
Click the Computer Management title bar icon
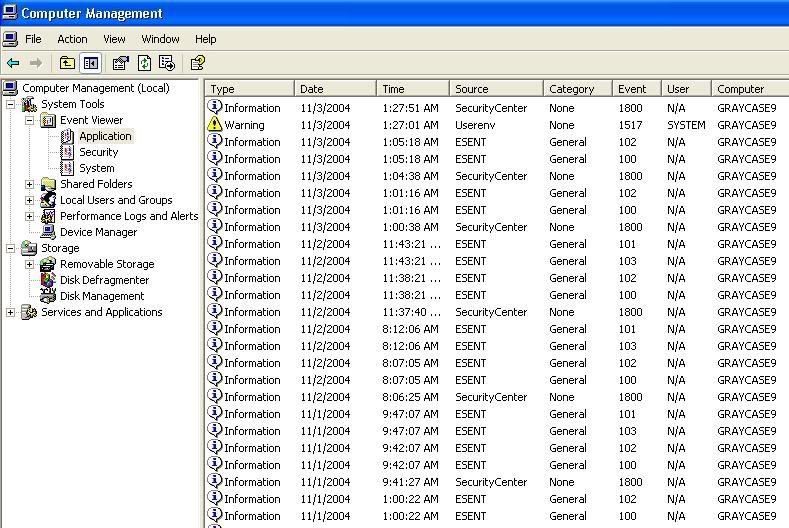pos(10,12)
